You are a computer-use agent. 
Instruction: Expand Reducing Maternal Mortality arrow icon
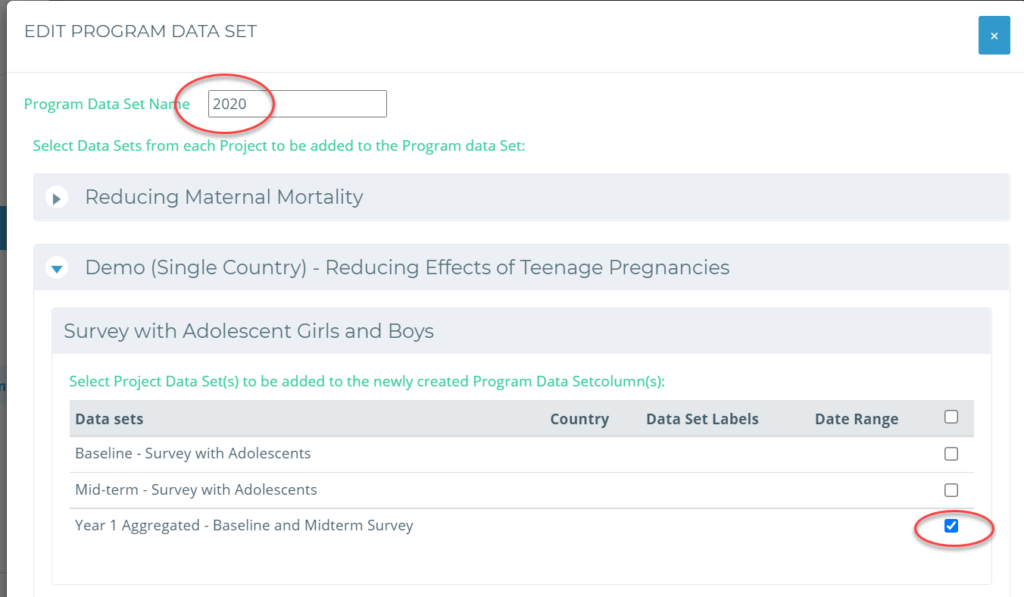pyautogui.click(x=57, y=198)
